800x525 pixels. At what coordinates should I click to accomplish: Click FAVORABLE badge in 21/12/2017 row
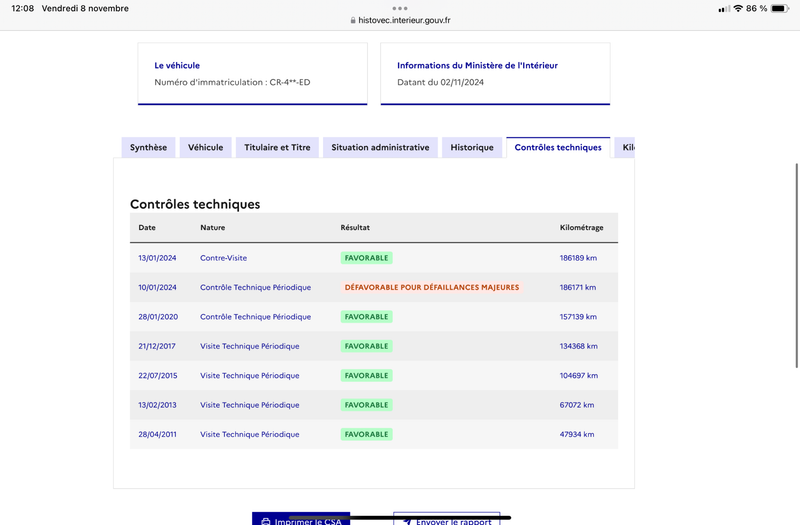(x=366, y=346)
